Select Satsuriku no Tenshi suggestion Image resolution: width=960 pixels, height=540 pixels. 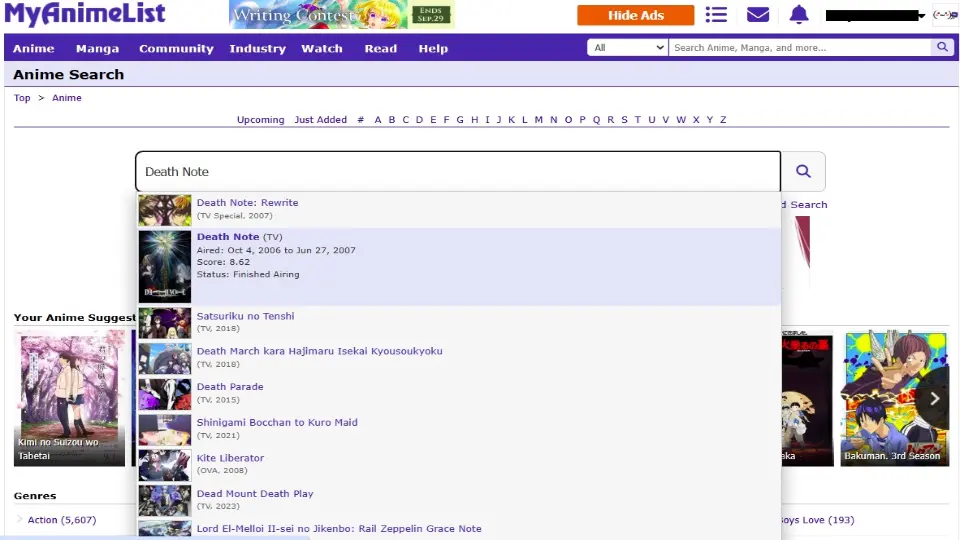[246, 316]
